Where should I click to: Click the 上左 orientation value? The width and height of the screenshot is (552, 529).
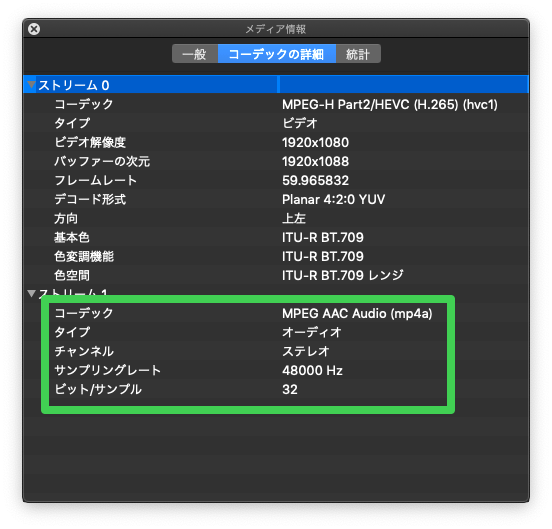294,218
